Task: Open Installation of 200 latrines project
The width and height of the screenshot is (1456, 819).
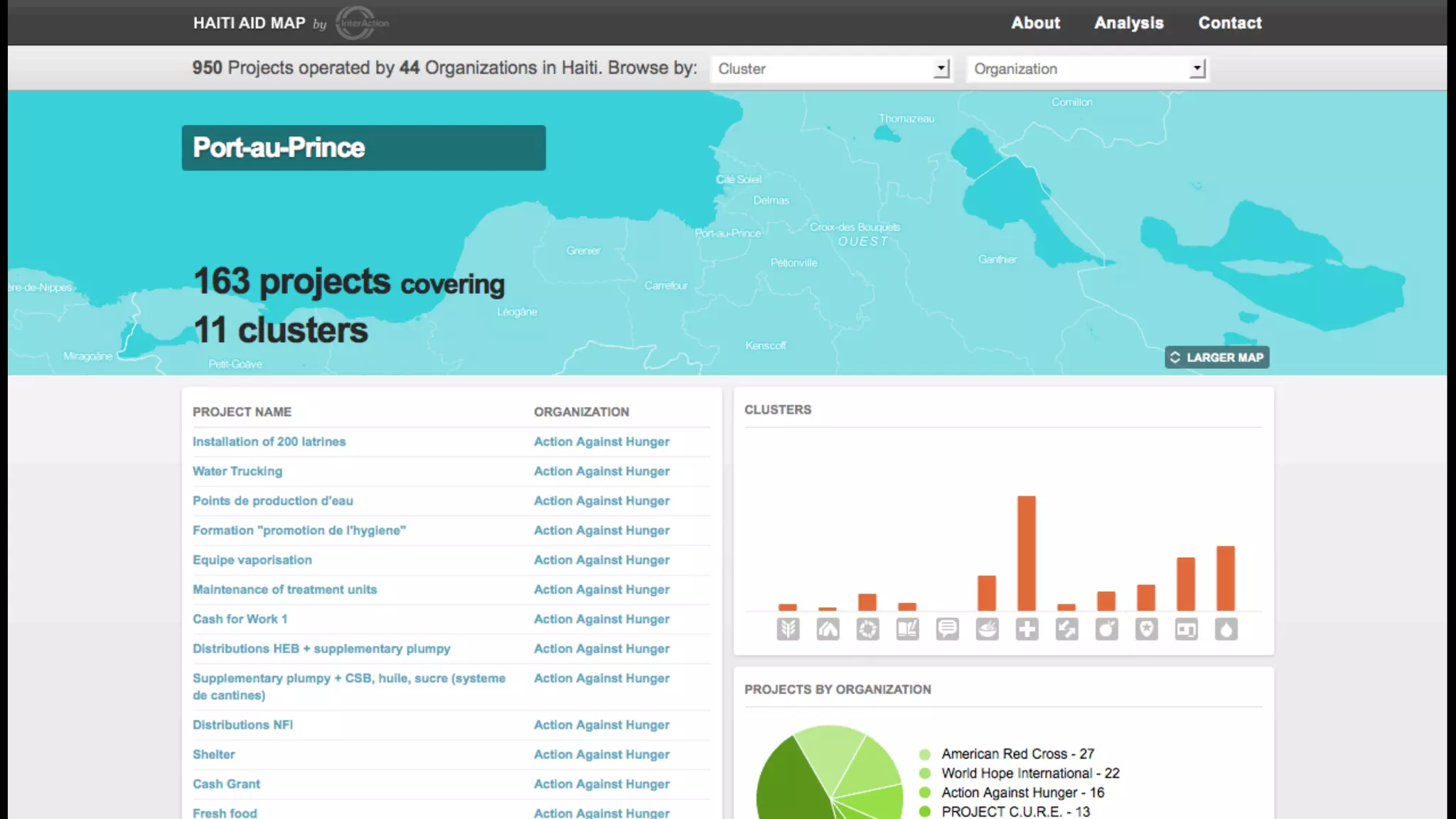Action: [269, 441]
